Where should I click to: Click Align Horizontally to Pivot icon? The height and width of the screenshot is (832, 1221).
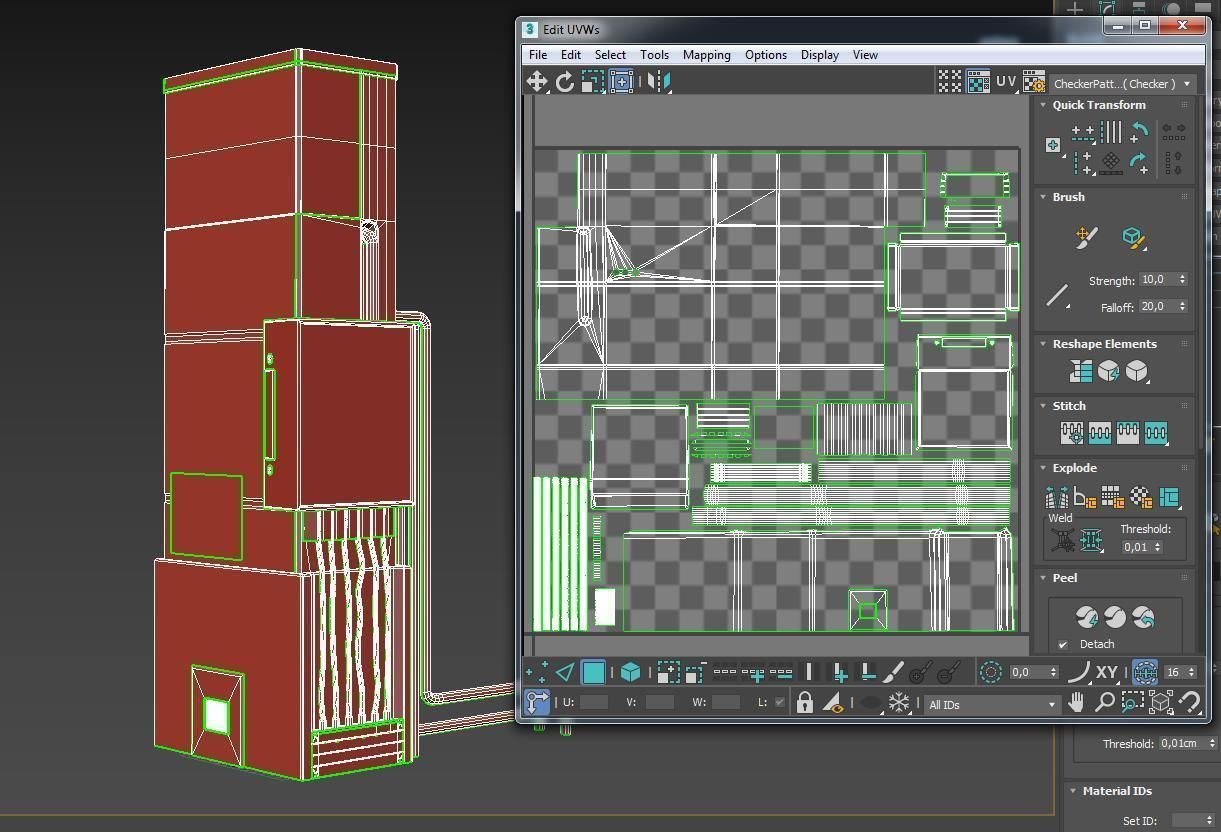pyautogui.click(x=1083, y=131)
